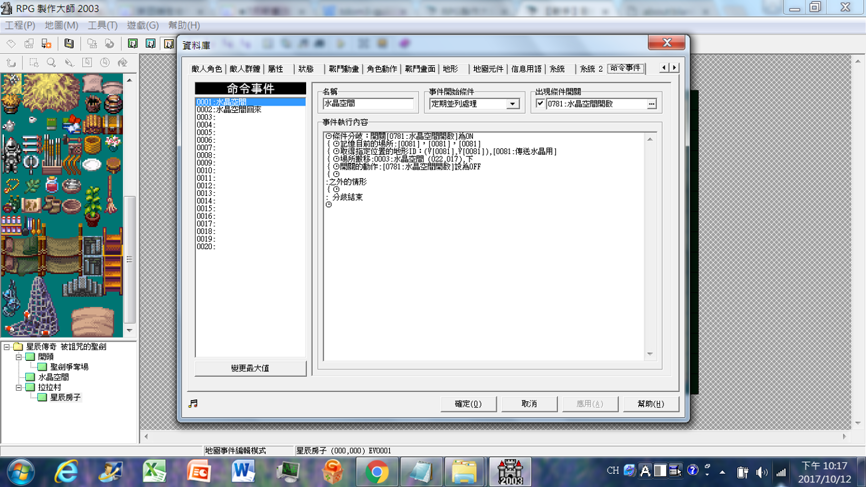Choose the selection rectangle tool
Viewport: 866px width, 487px height.
click(34, 62)
